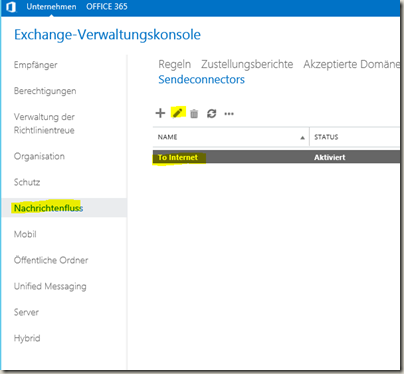
Task: Select the Sendeconnectors tab
Action: click(201, 79)
